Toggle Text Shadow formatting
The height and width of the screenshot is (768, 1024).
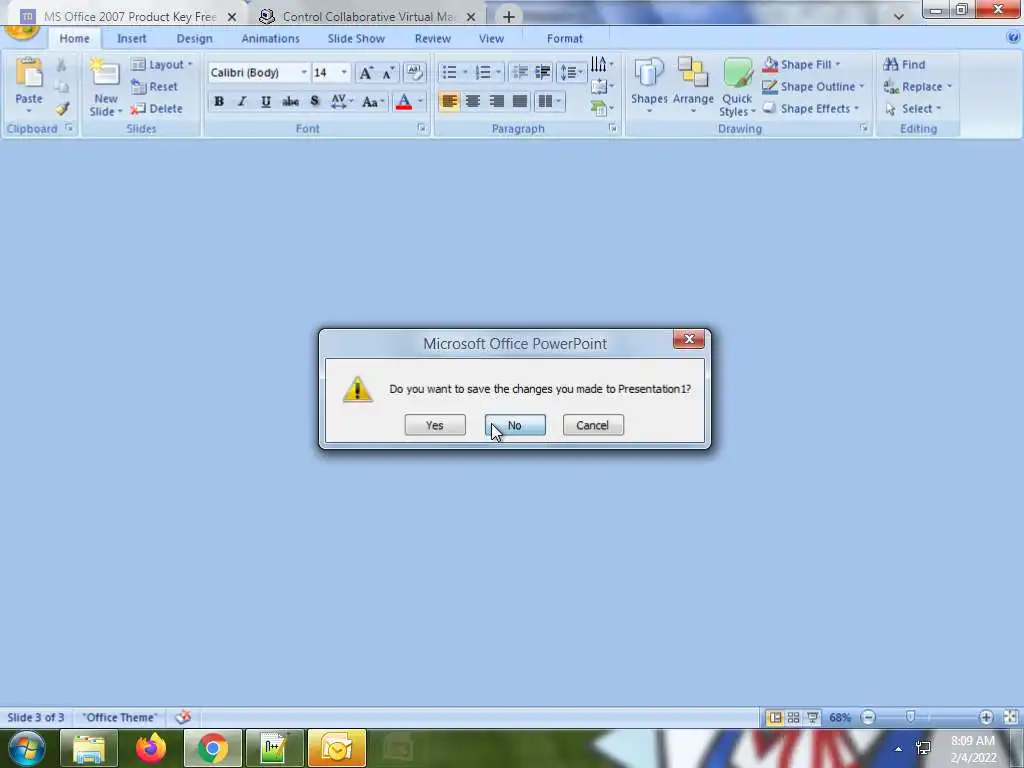[315, 101]
